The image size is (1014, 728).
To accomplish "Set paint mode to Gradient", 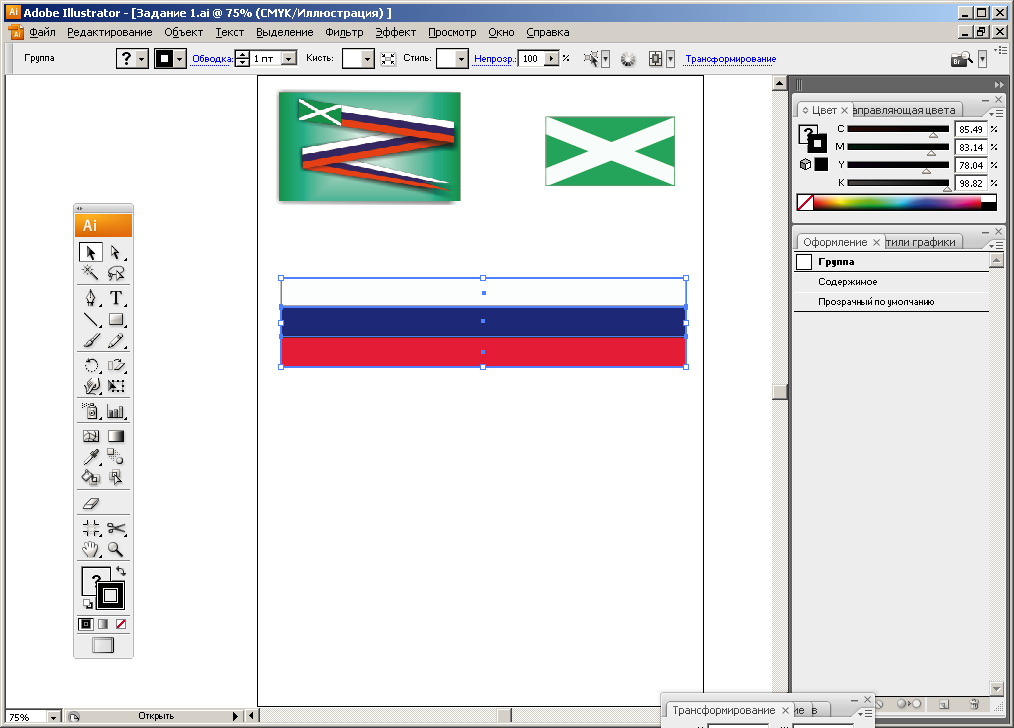I will pyautogui.click(x=103, y=624).
